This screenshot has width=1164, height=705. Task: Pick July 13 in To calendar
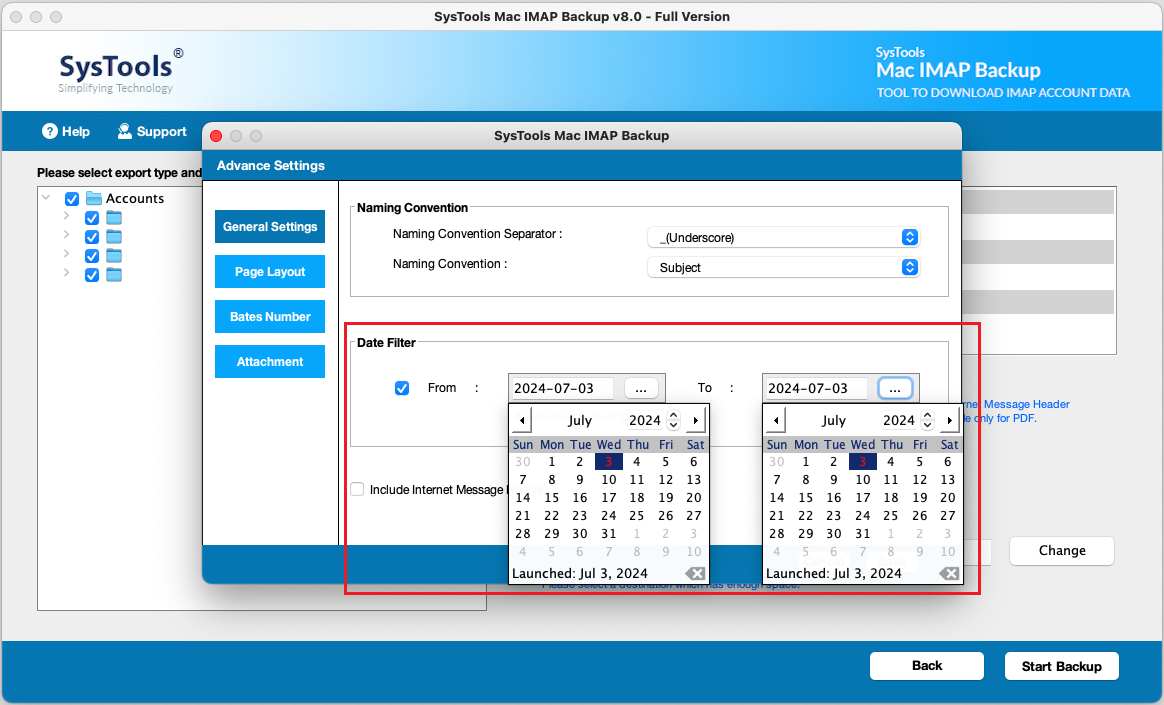pos(948,479)
